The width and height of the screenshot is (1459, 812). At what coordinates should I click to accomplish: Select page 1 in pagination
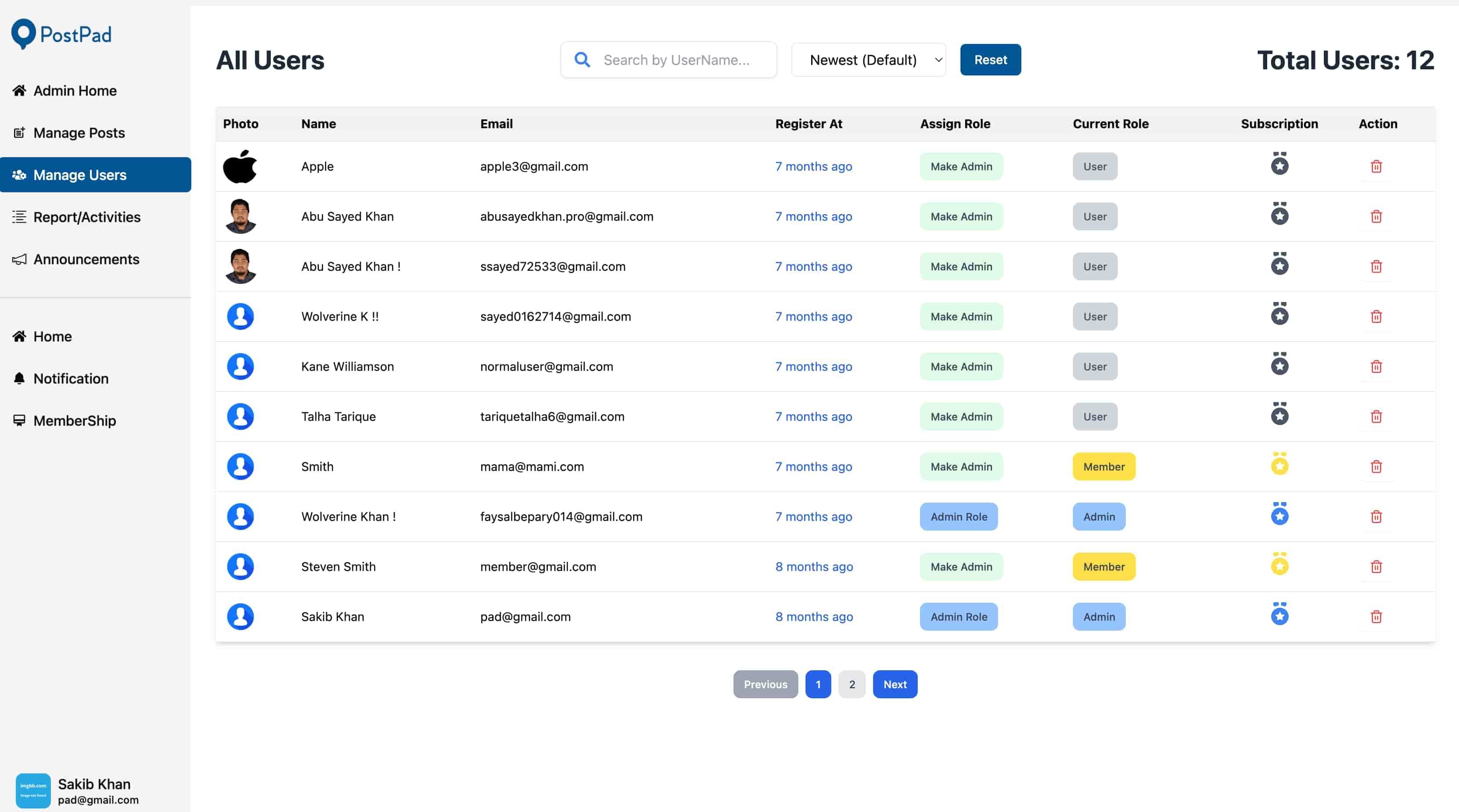818,684
